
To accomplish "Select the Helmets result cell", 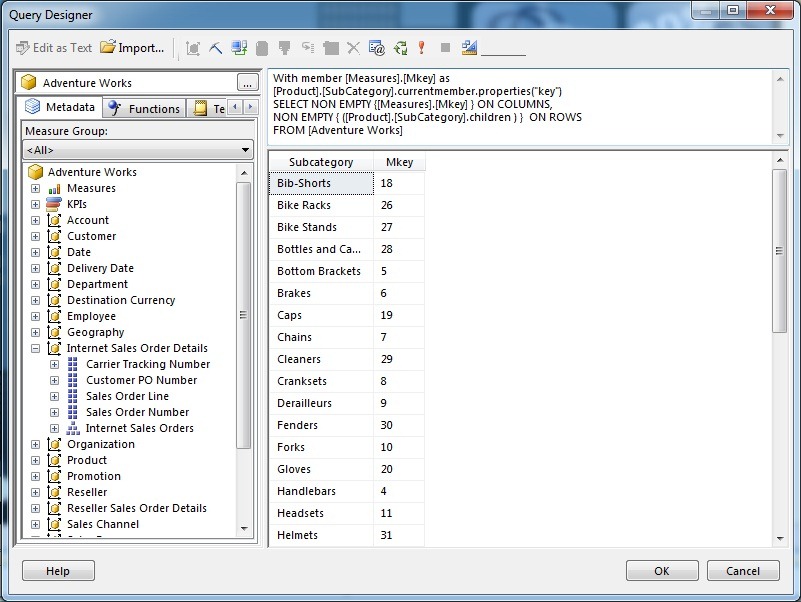I will click(x=321, y=535).
